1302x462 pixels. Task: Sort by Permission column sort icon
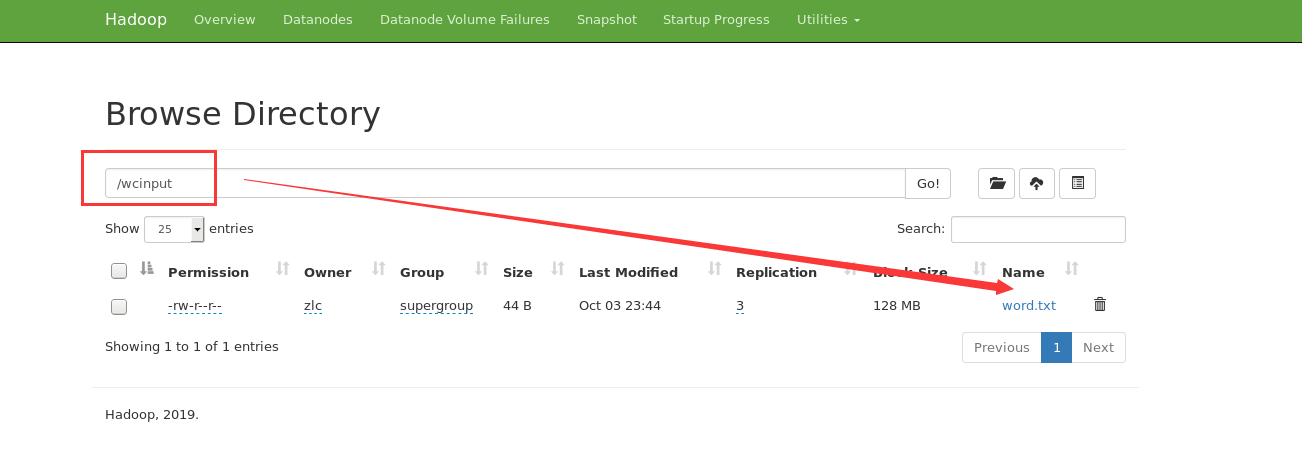point(282,269)
